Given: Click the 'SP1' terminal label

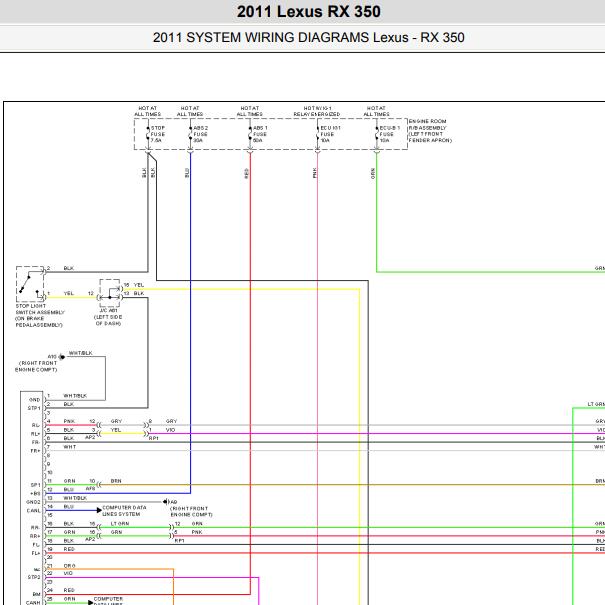Looking at the screenshot, I should pos(35,485).
